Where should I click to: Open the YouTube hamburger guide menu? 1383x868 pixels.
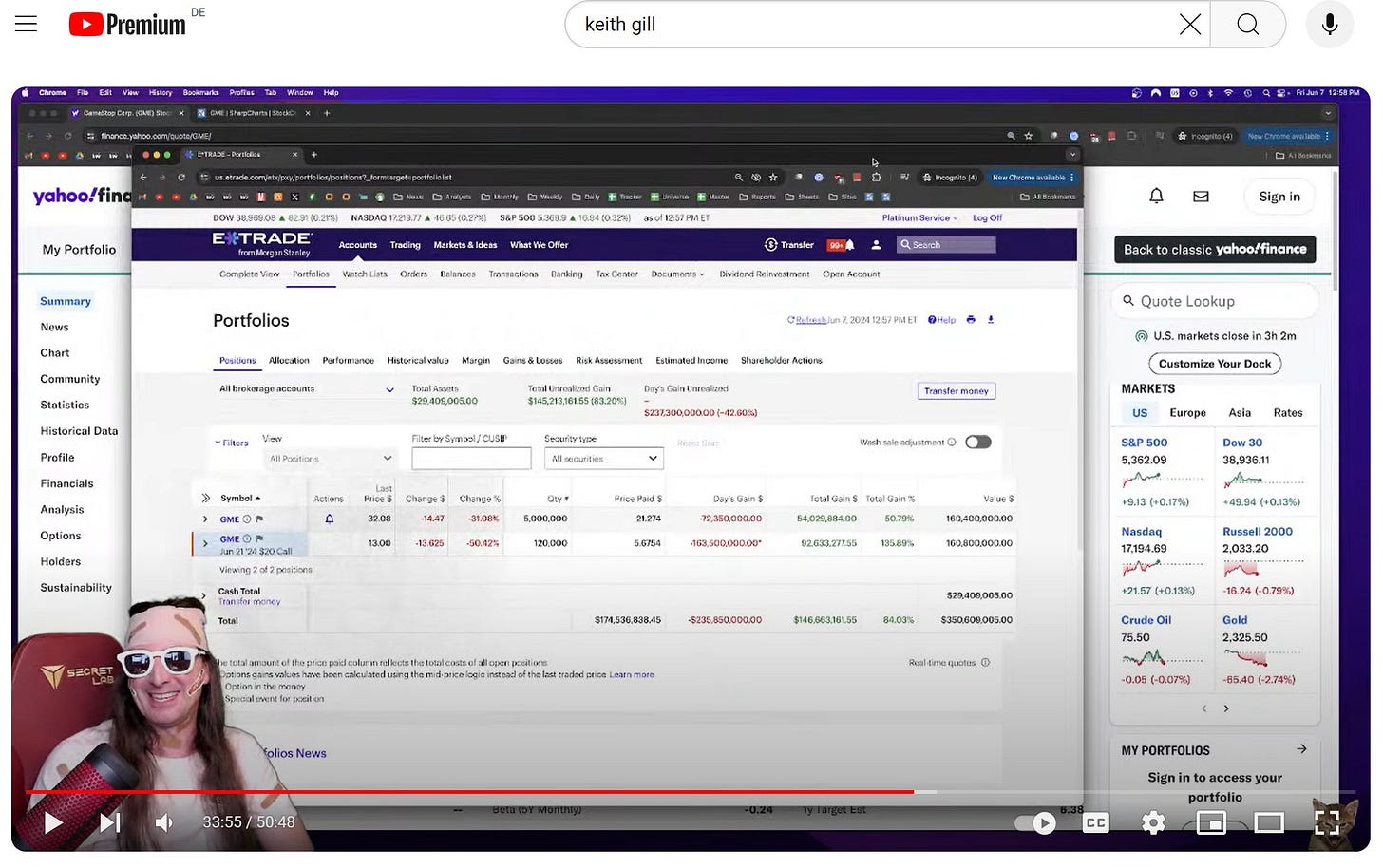coord(27,24)
